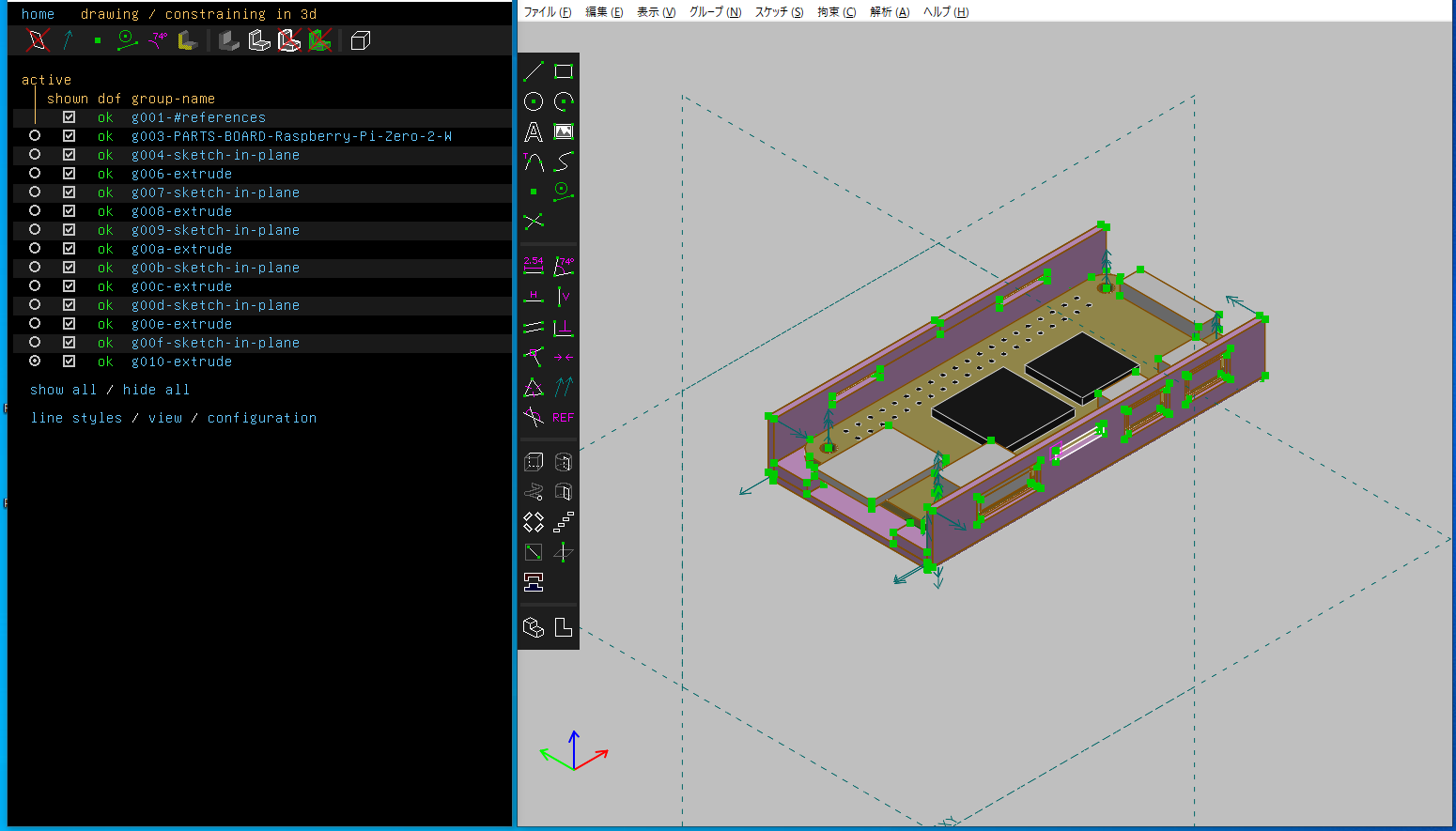Open the ファイル (File) menu
The width and height of the screenshot is (1456, 831).
tap(547, 12)
